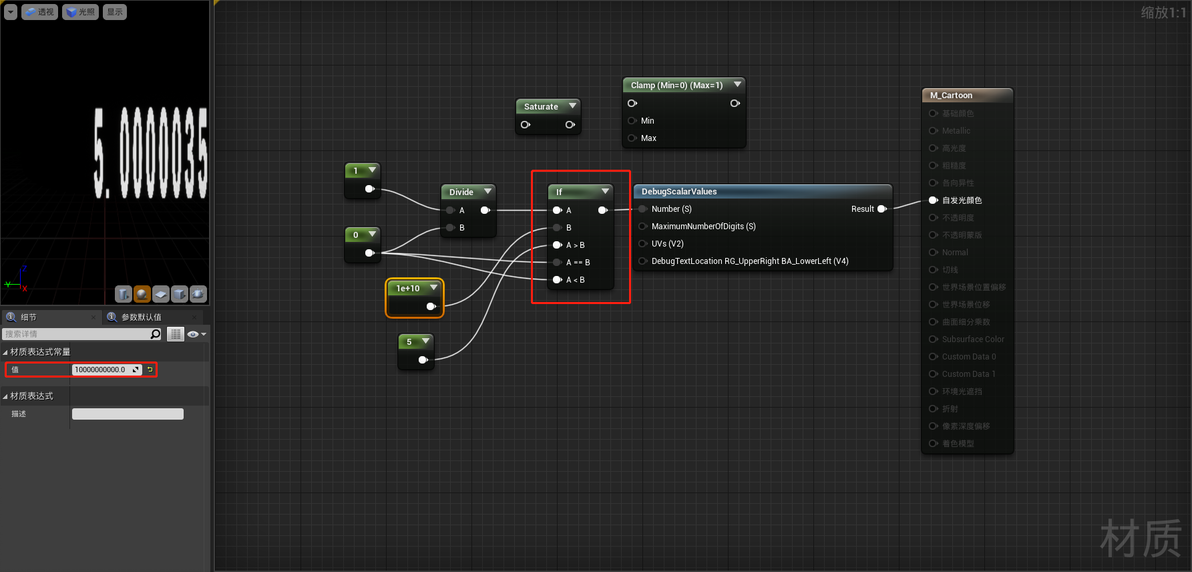Collapse the Divide node preview arrow
1192x572 pixels.
(x=487, y=192)
